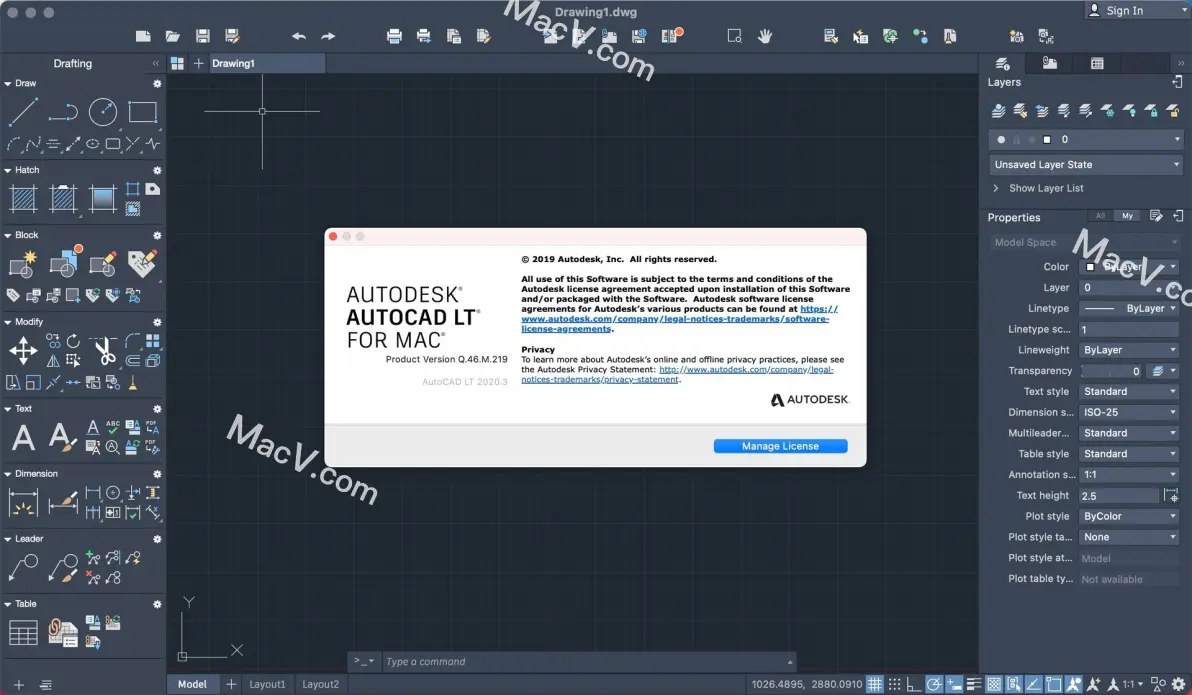Image resolution: width=1192 pixels, height=695 pixels.
Task: Open the Autodesk privacy statement link
Action: 677,374
